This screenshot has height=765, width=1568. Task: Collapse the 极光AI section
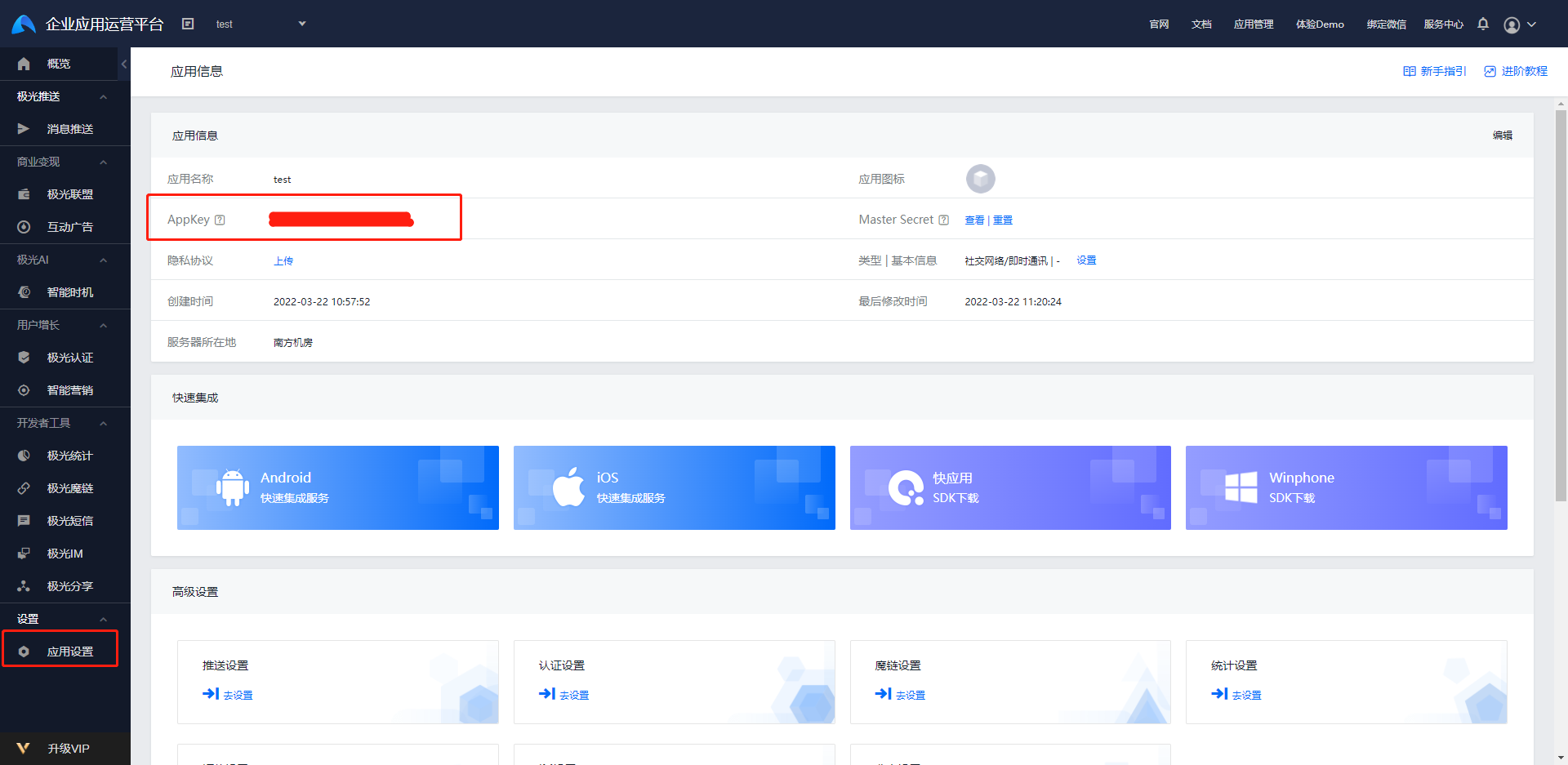pos(104,260)
